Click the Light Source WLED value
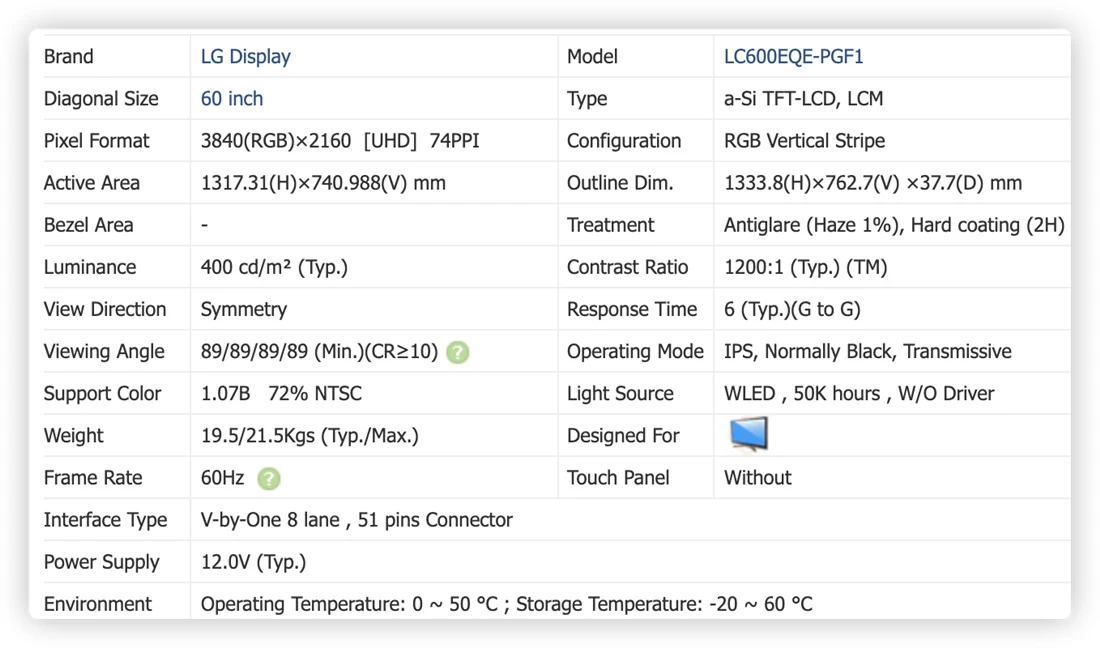The image size is (1100, 648). click(x=859, y=393)
